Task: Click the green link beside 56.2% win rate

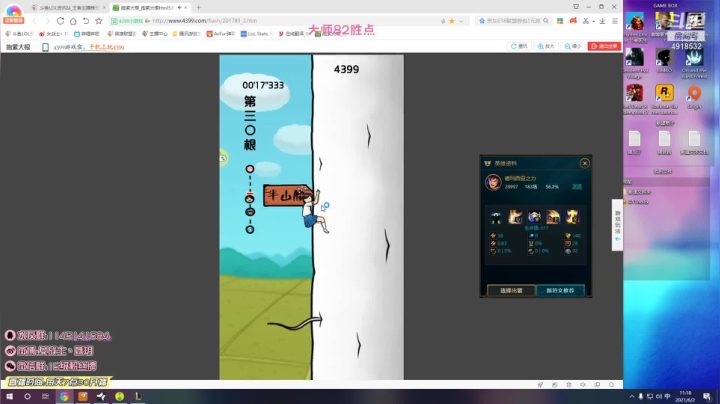Action: [577, 186]
